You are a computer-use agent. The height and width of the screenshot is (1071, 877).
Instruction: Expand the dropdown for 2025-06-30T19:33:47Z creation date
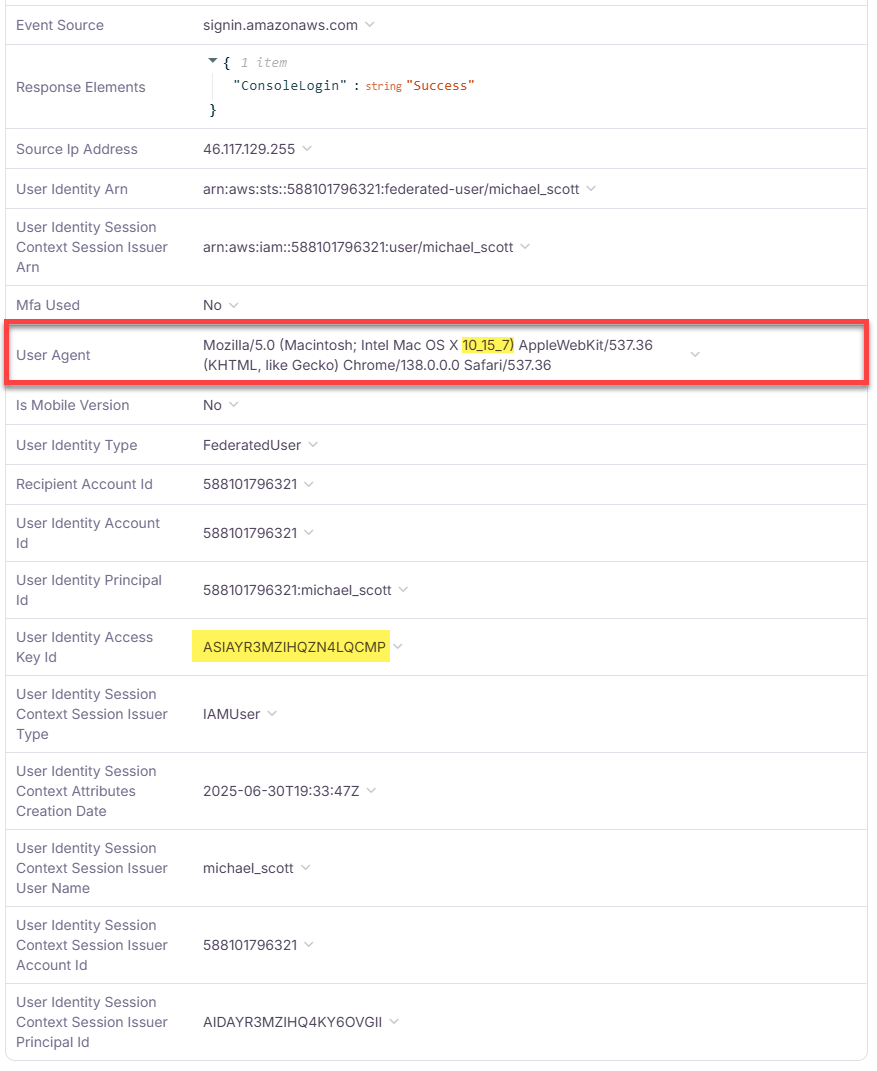372,790
